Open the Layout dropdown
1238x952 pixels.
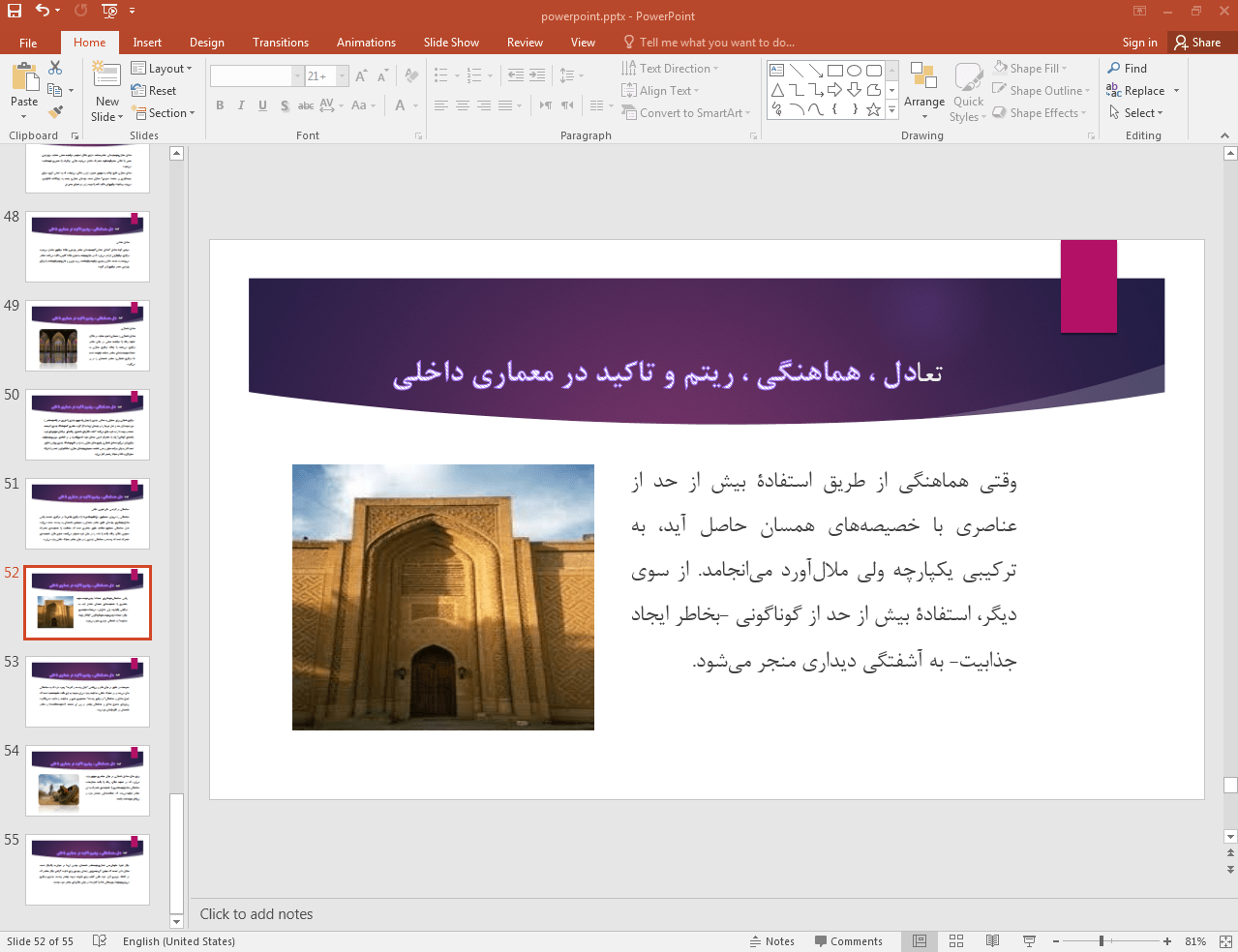coord(162,69)
